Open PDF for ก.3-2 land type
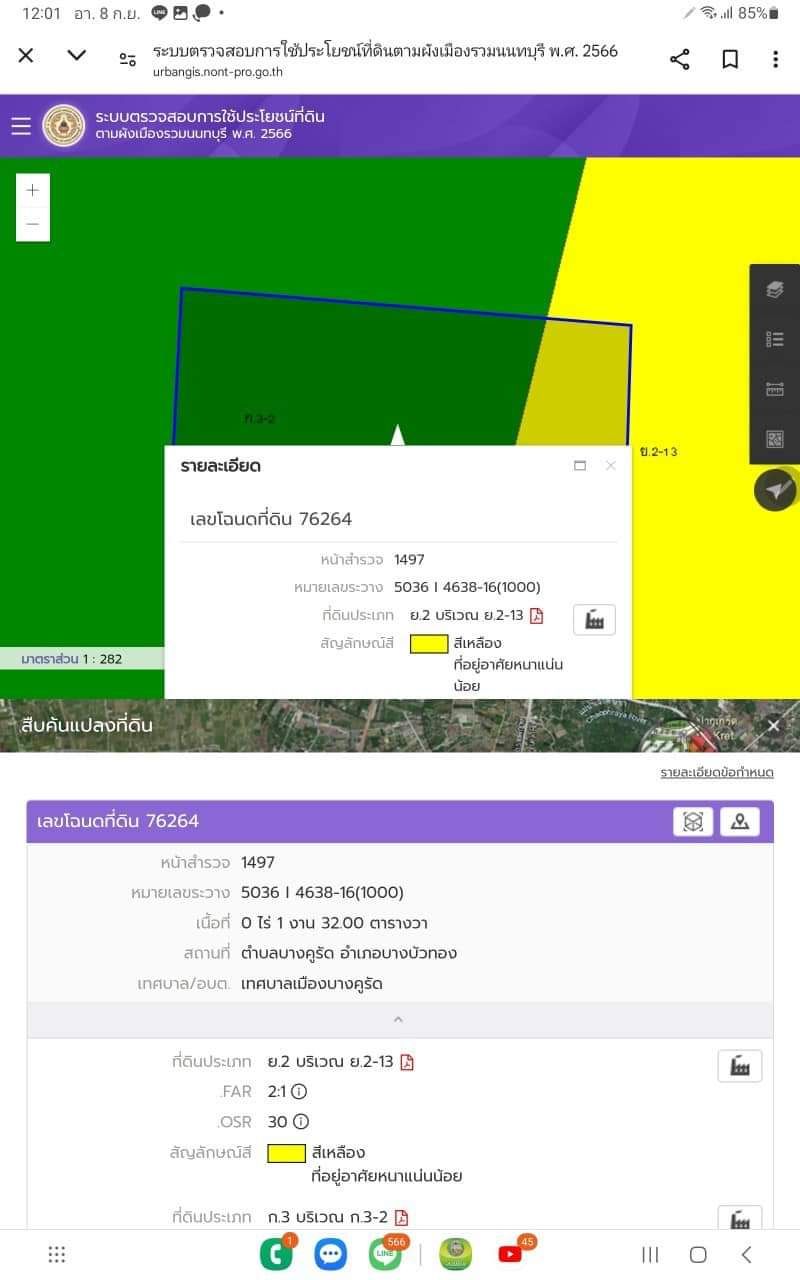Image resolution: width=800 pixels, height=1280 pixels. click(x=401, y=1217)
